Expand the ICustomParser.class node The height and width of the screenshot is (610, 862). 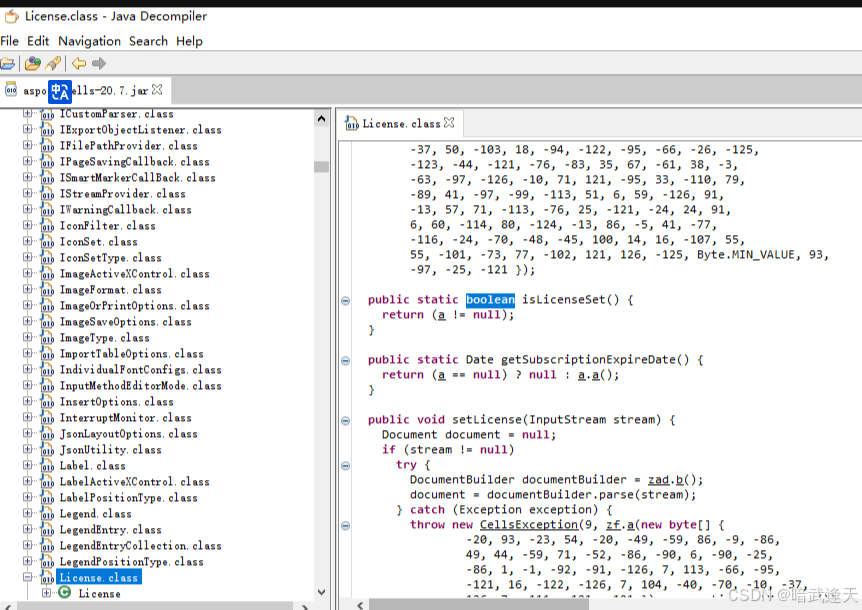[27, 113]
